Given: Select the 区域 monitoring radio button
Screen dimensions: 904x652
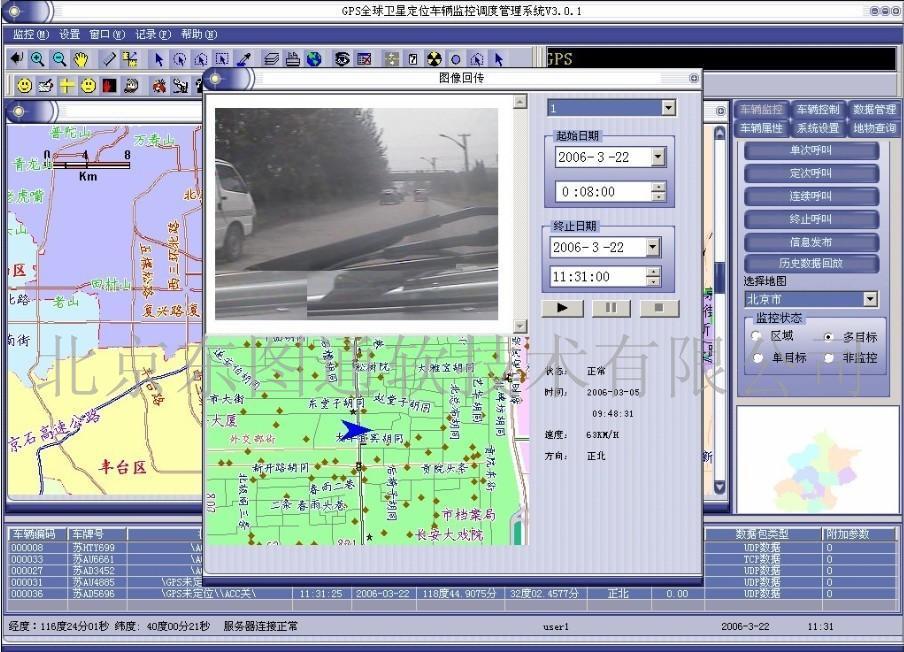Looking at the screenshot, I should [x=758, y=336].
